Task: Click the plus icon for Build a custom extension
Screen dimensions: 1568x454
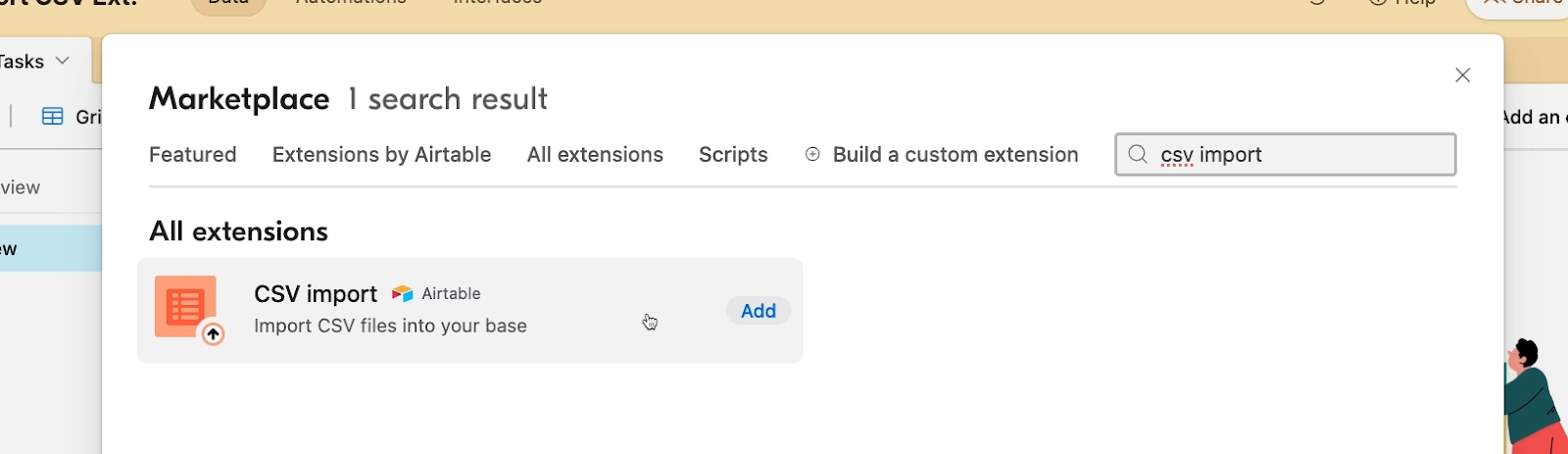Action: point(812,154)
